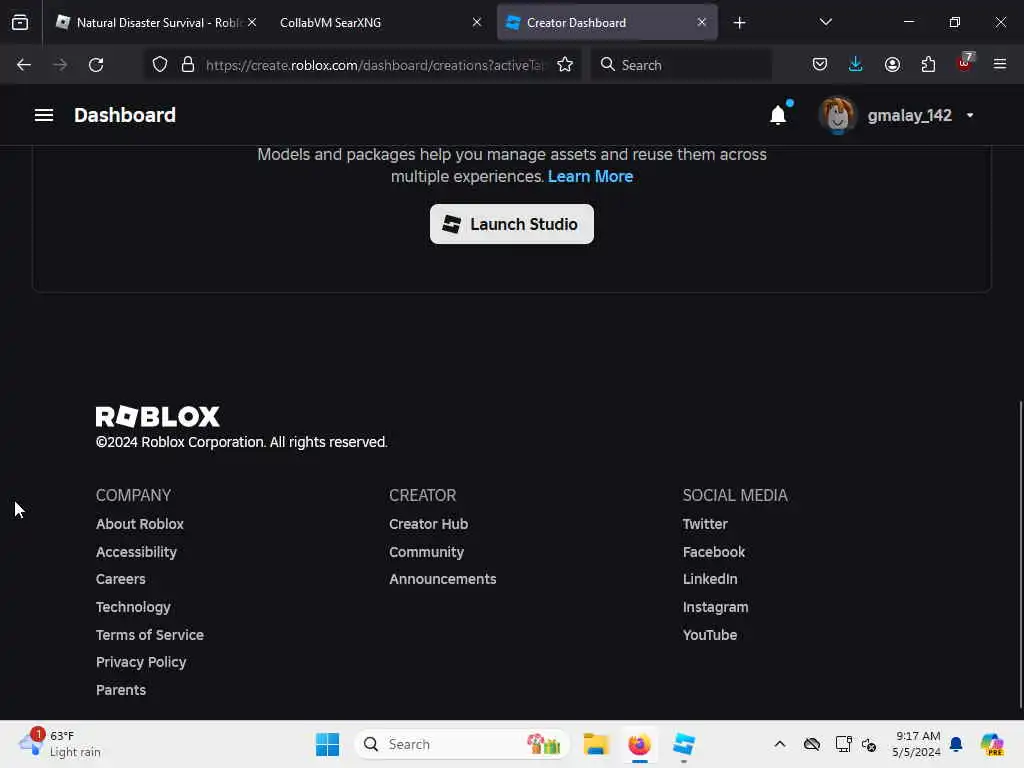
Task: Open the notifications bell
Action: click(x=778, y=115)
